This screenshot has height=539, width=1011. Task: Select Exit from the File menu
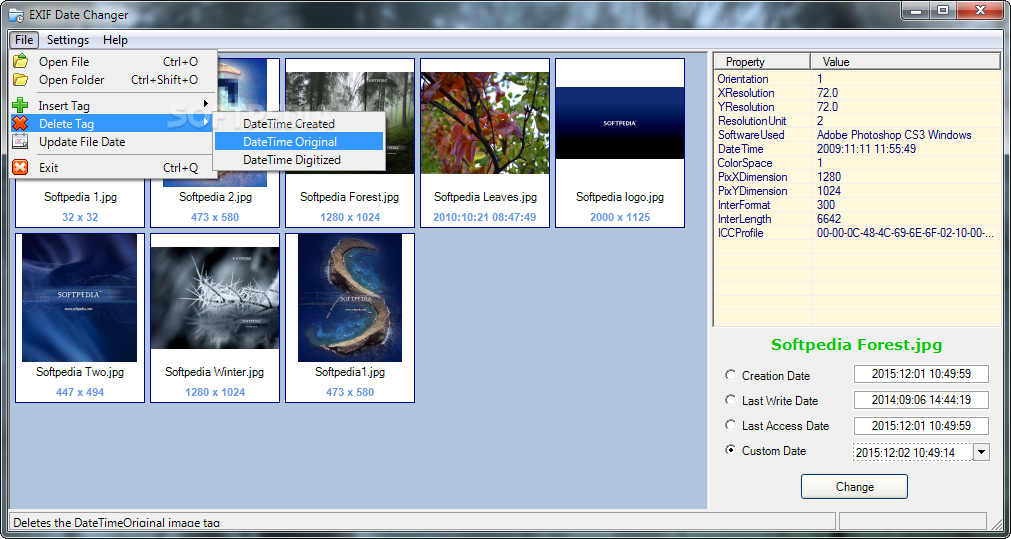pos(112,168)
